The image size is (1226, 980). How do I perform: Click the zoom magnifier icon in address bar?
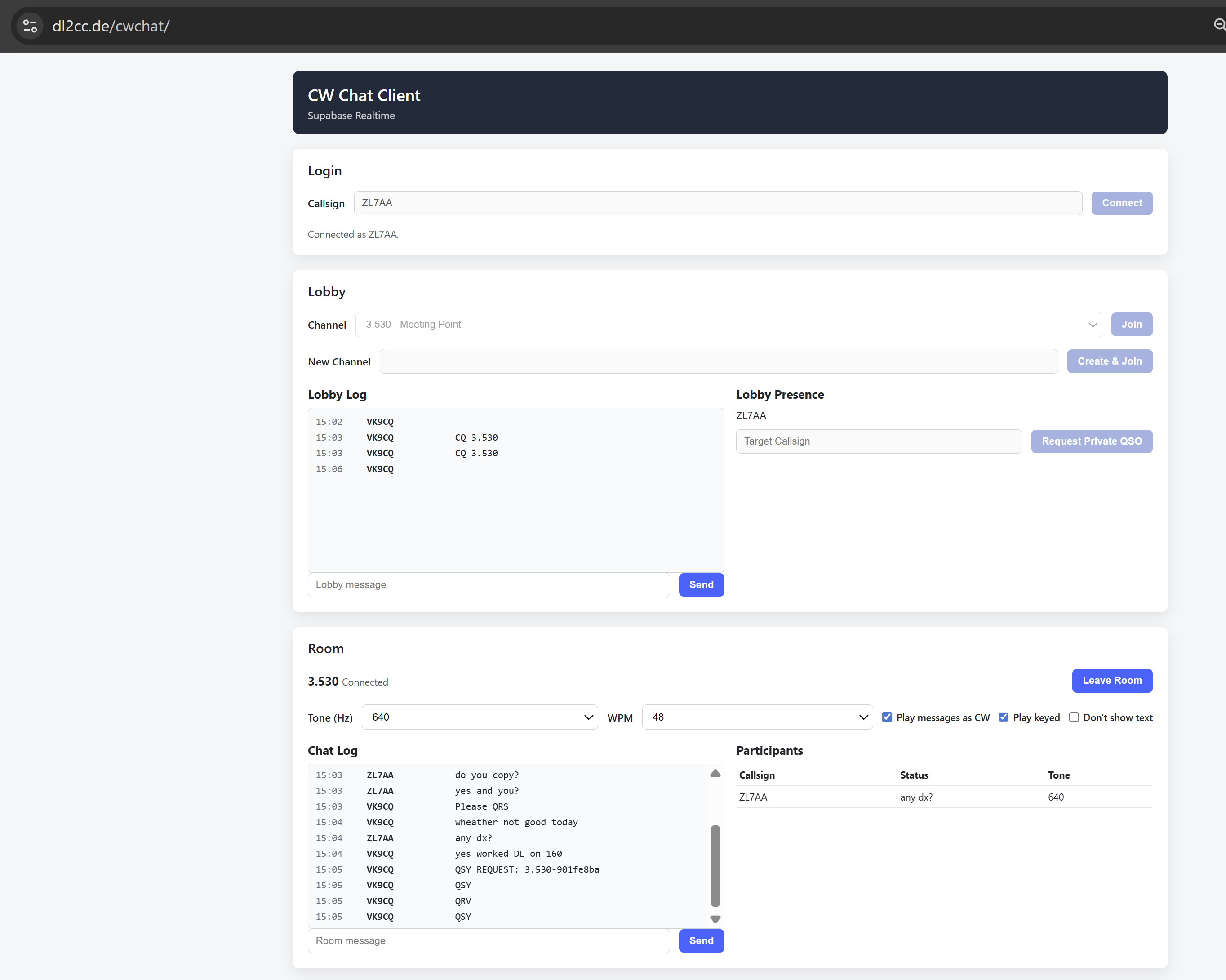[x=1219, y=24]
